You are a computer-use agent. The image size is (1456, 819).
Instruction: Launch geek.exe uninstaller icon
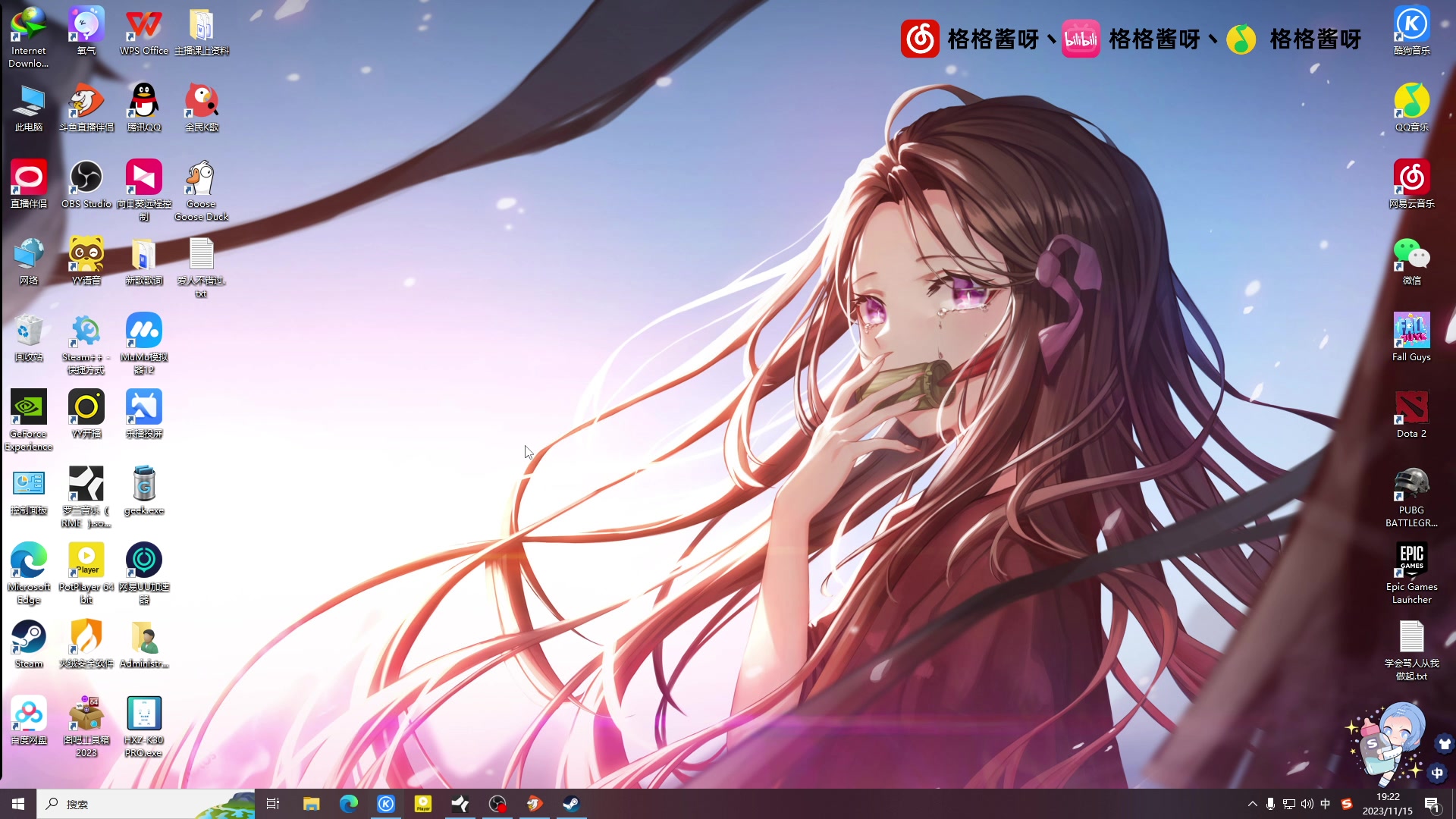(x=144, y=490)
